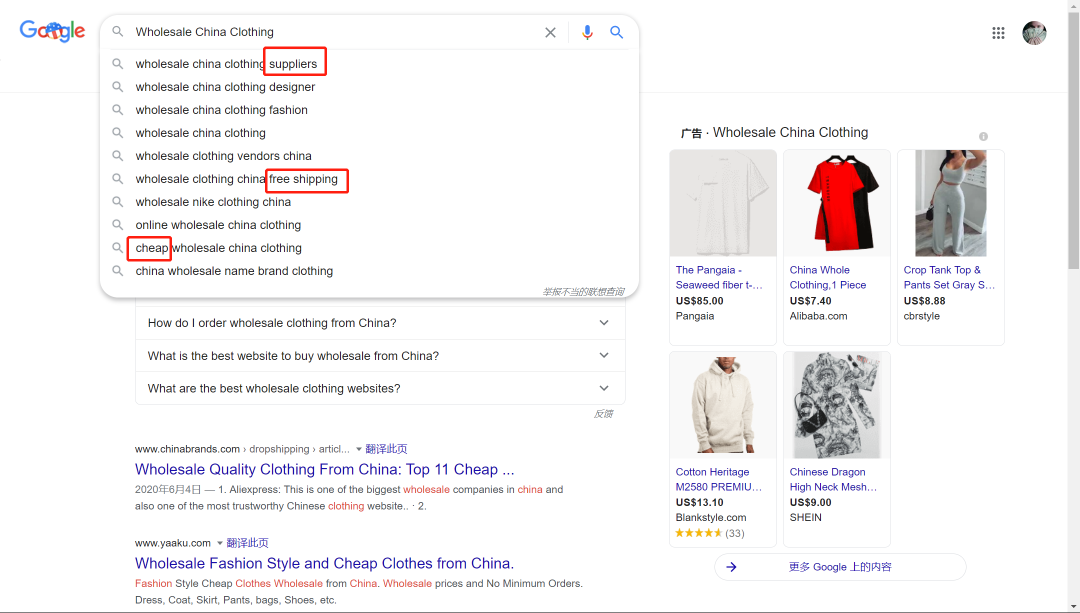Clear the search box with the X icon
This screenshot has width=1080, height=613.
pyautogui.click(x=550, y=32)
